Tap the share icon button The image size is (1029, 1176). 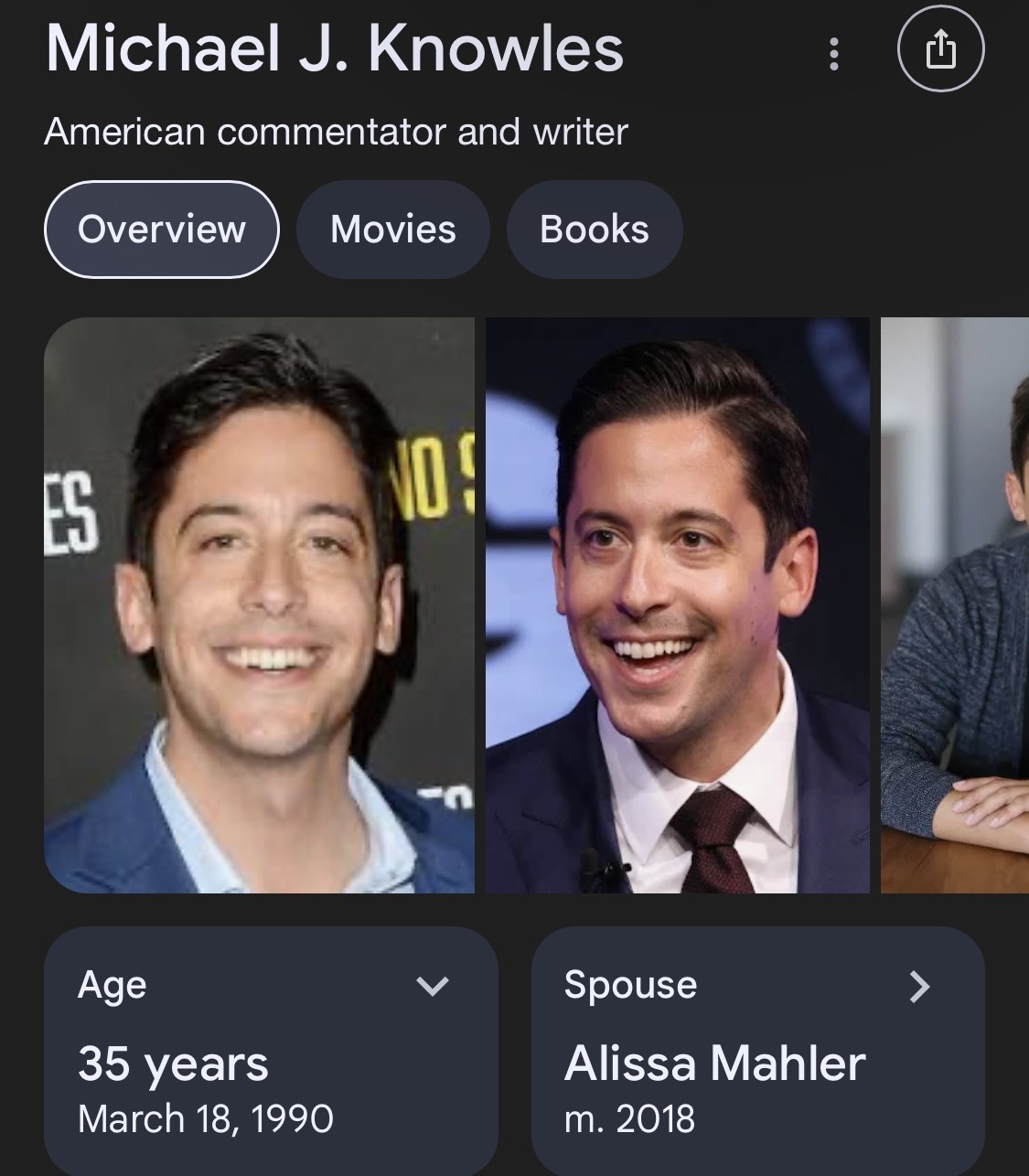[940, 50]
